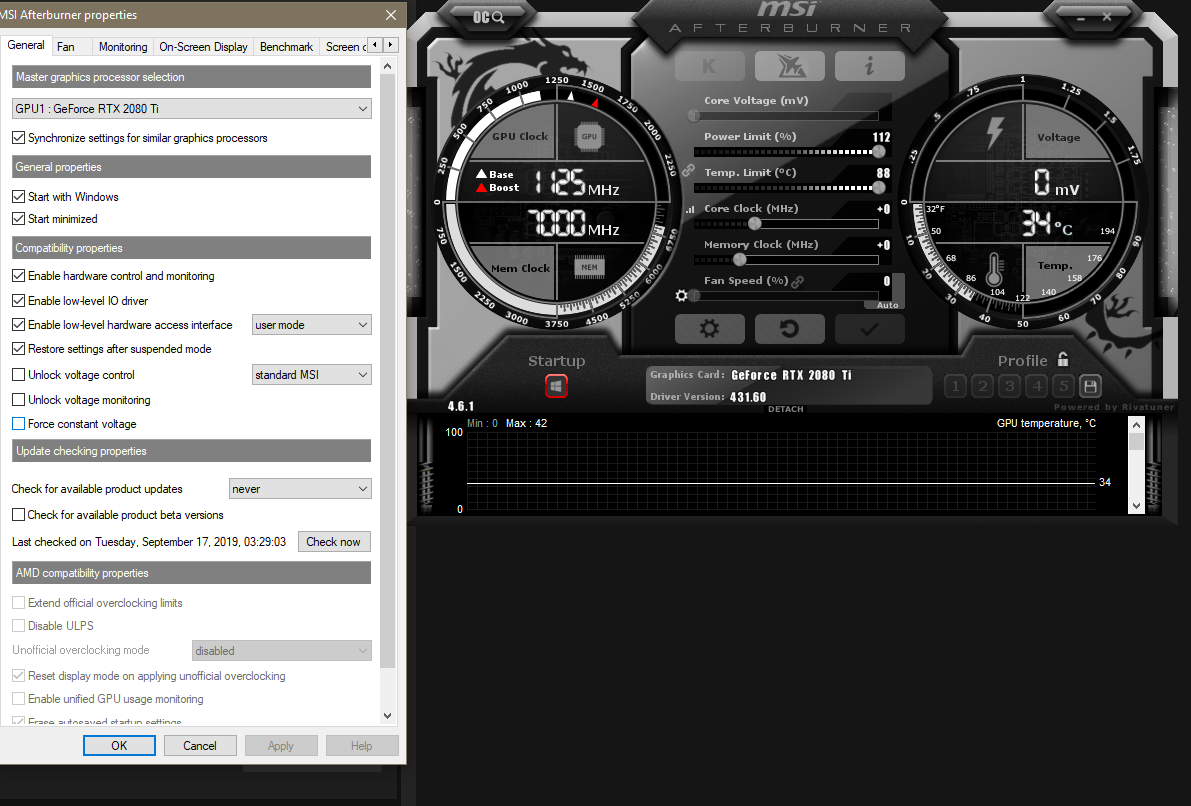
Task: Click the MEM chip icon in gauge
Action: click(x=589, y=267)
